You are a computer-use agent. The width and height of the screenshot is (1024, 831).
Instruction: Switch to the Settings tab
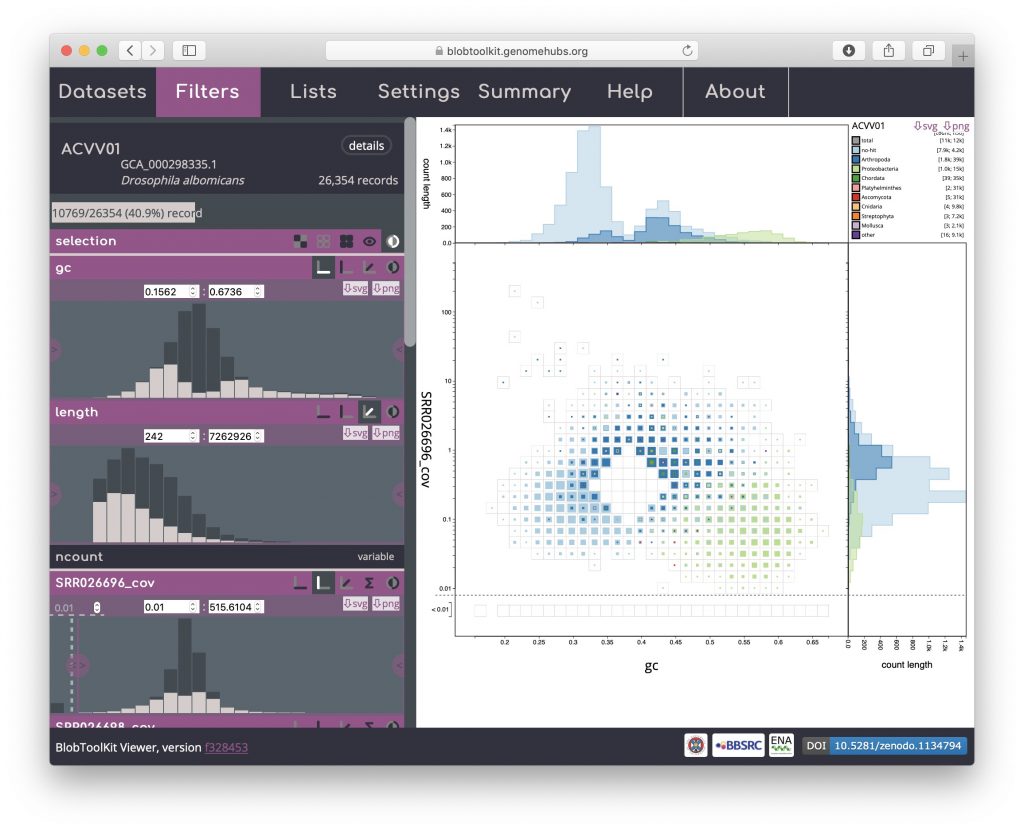pyautogui.click(x=418, y=92)
